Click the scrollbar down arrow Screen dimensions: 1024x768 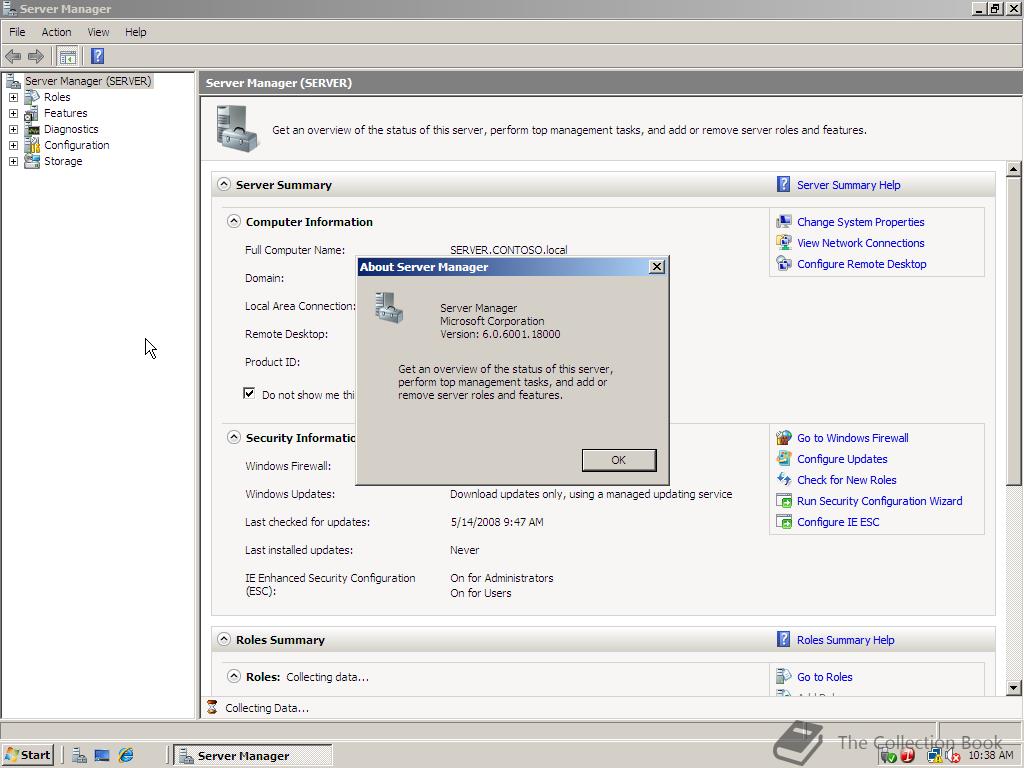pyautogui.click(x=1014, y=687)
